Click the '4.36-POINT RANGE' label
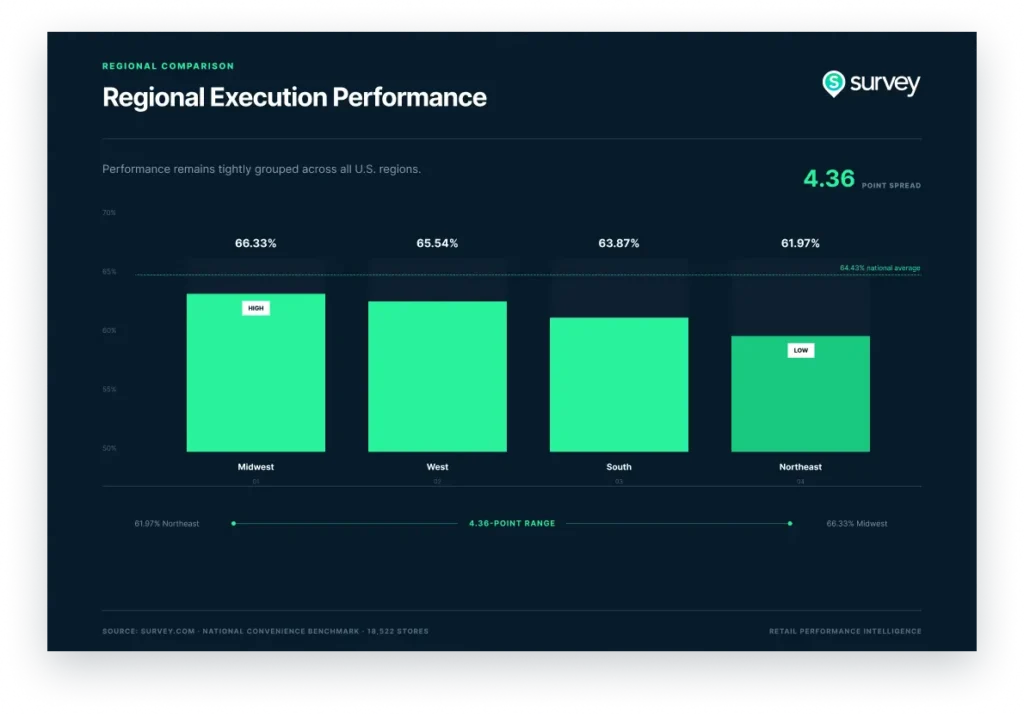 pyautogui.click(x=512, y=523)
